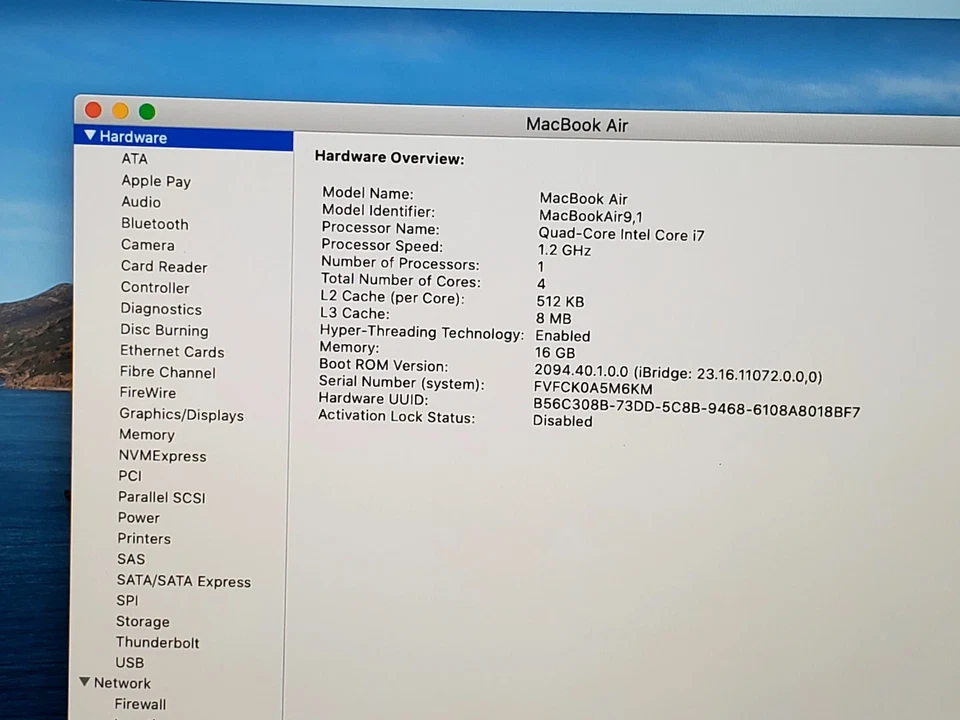Click the Boot ROM Version value

point(678,373)
